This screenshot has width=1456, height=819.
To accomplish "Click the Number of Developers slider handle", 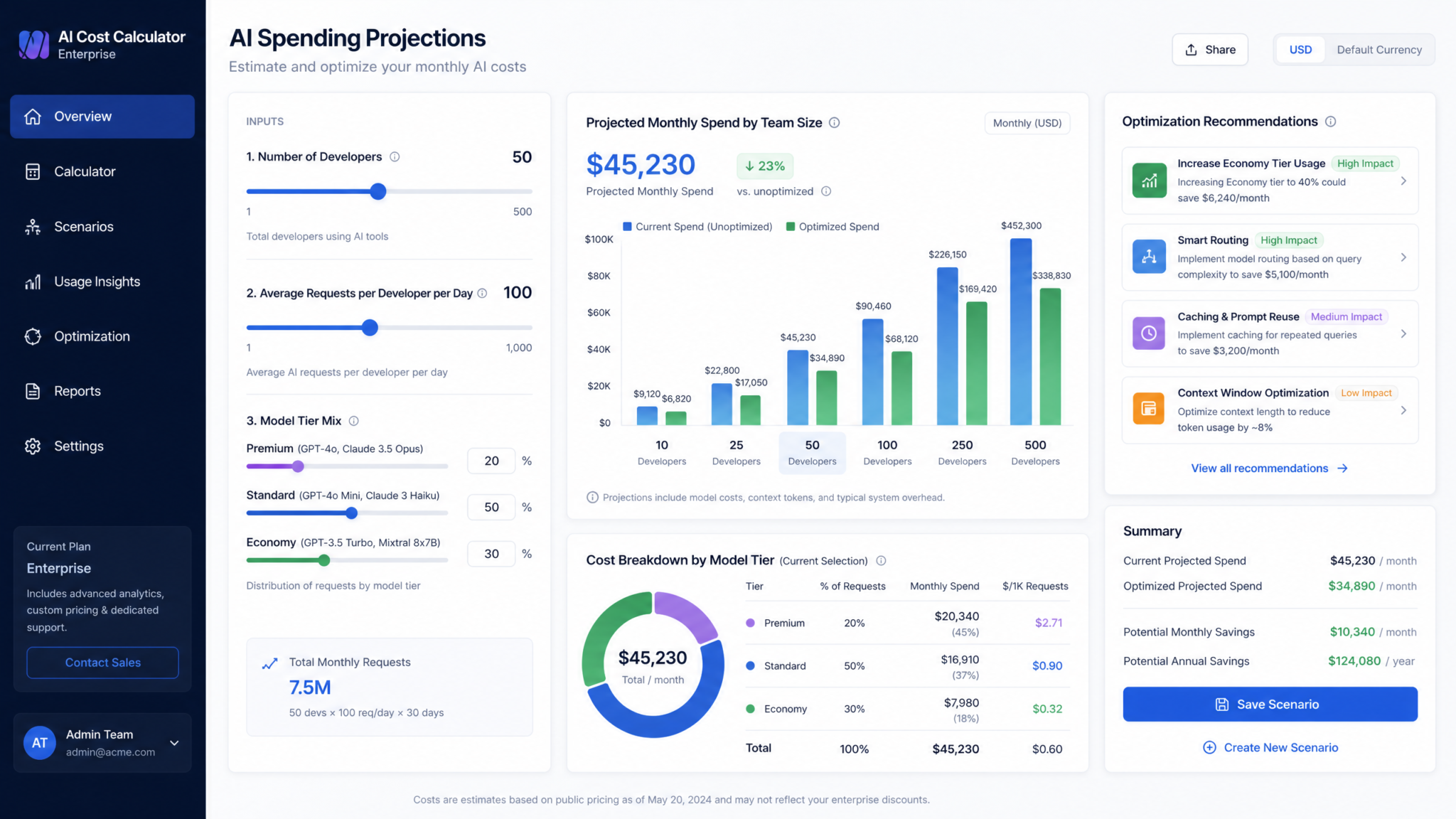I will tap(378, 191).
